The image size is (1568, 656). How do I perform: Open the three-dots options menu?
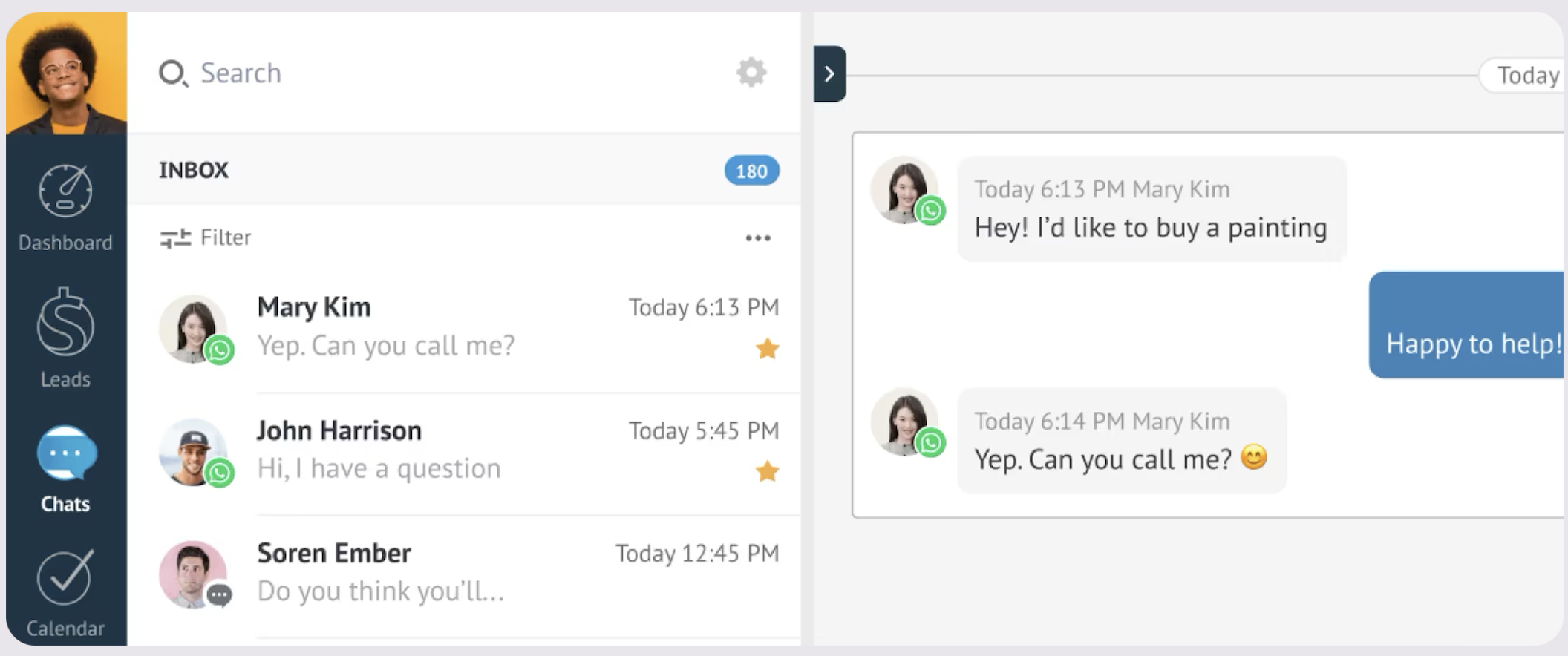(x=758, y=238)
